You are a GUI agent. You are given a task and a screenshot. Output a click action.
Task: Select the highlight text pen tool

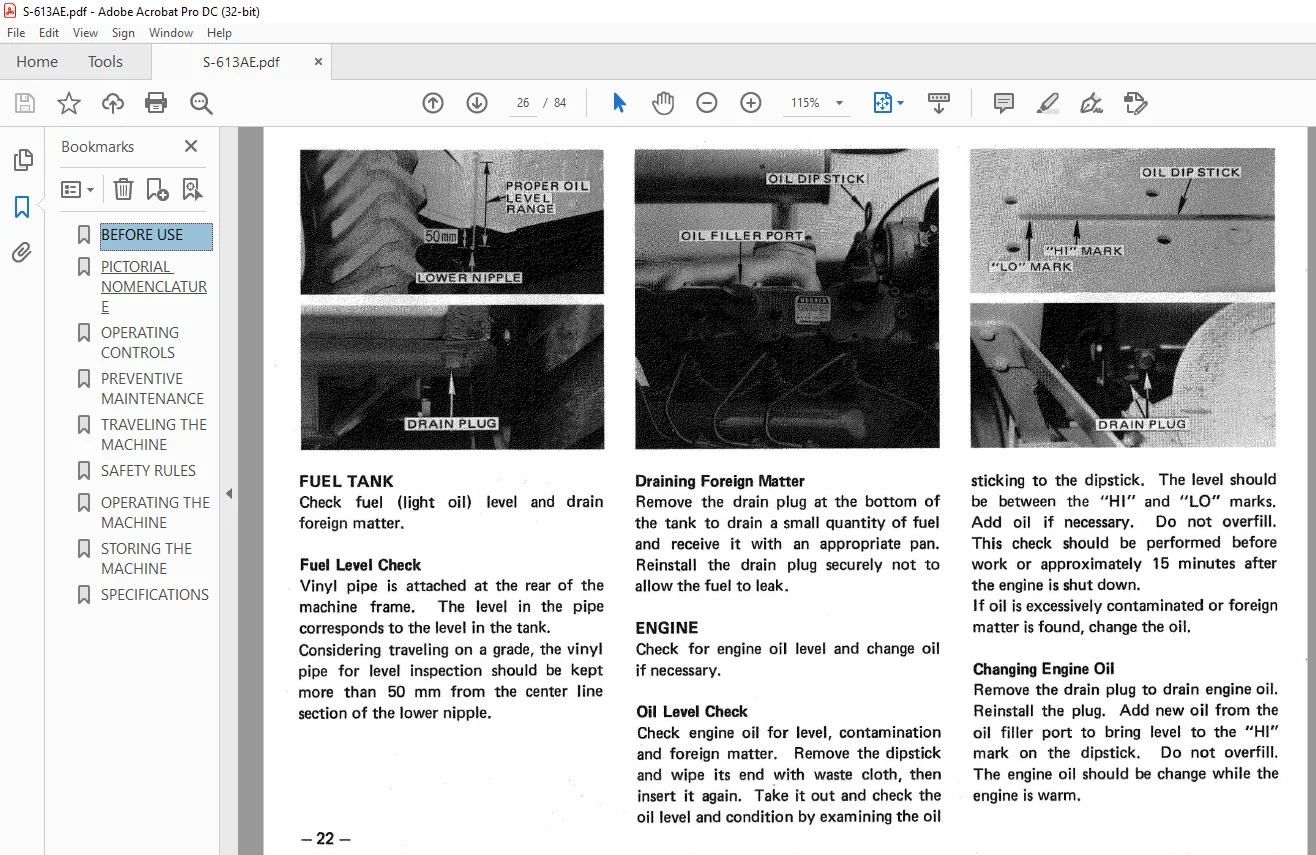[x=1047, y=103]
